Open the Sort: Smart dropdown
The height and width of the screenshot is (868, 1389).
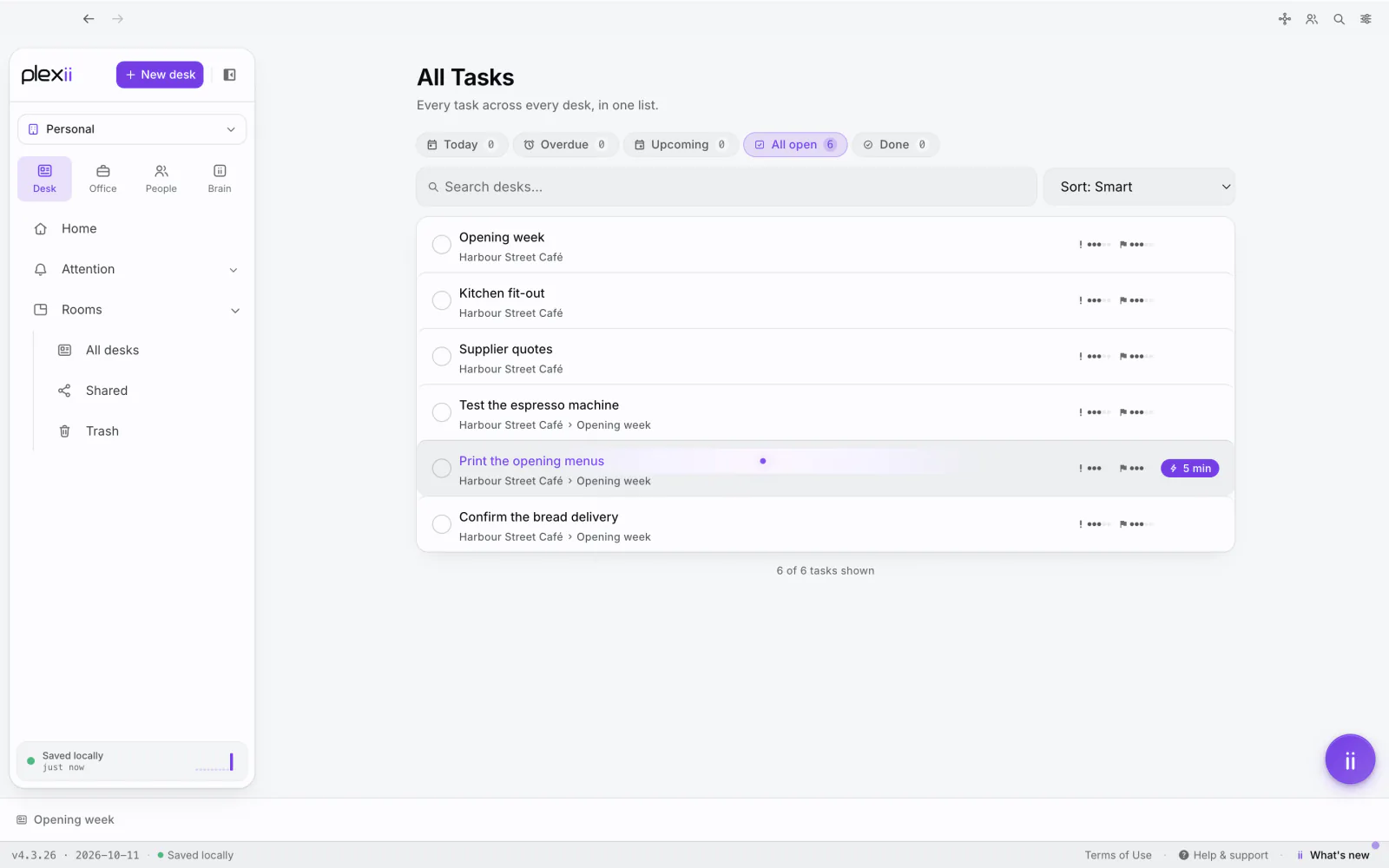pos(1139,187)
